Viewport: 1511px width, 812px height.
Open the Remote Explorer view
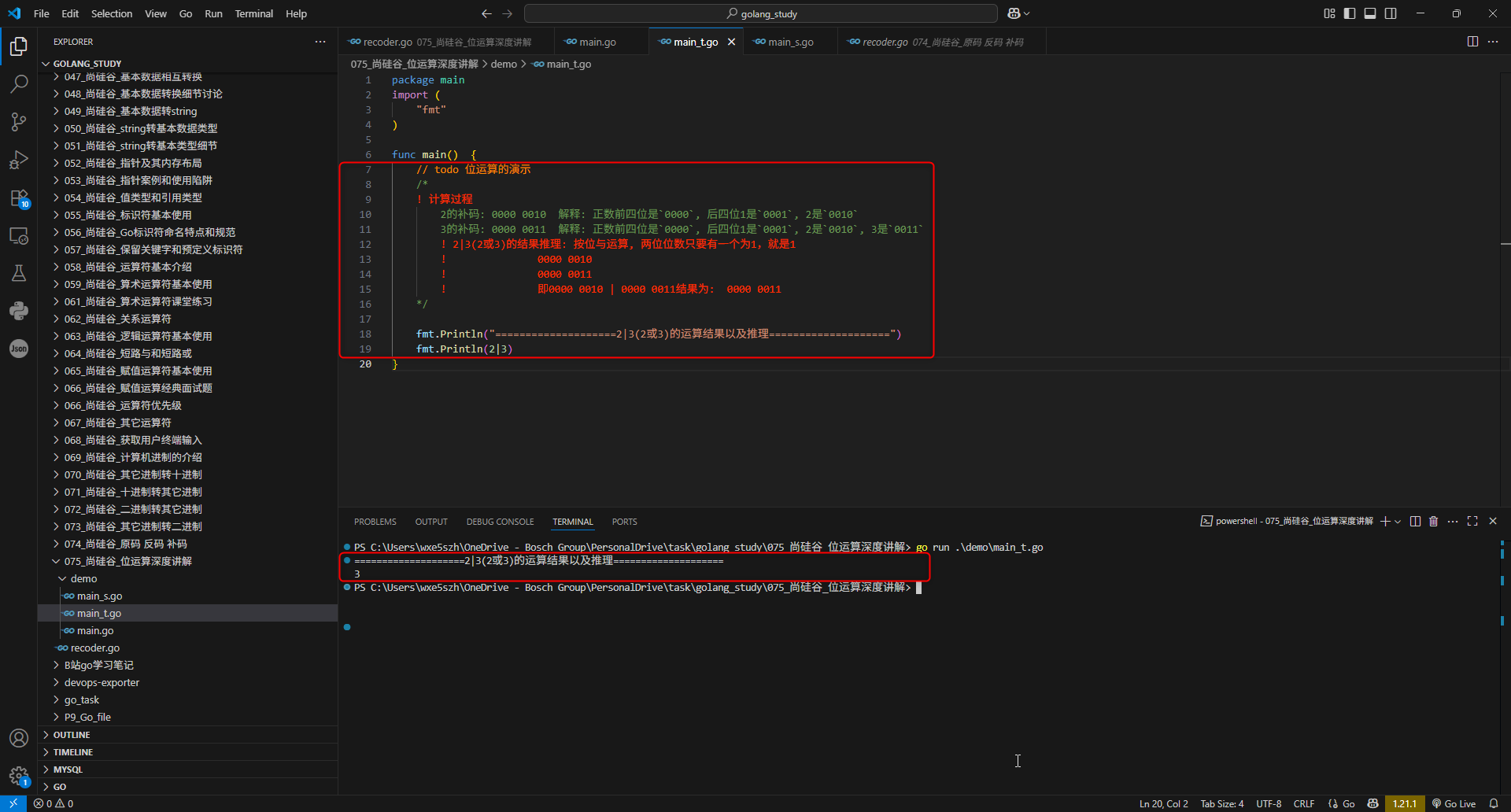(x=19, y=235)
